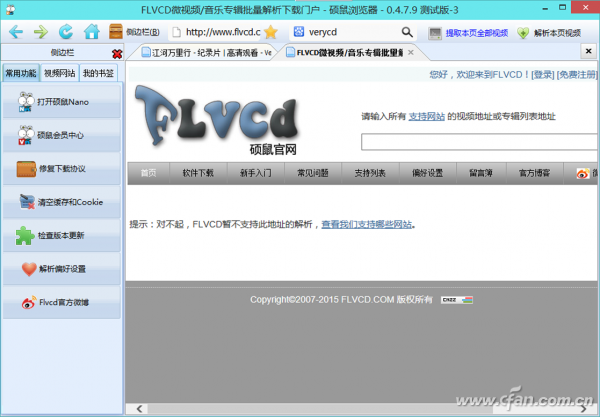Click 清空缓存和Cookie in the sidebar
600x417 pixels.
[62, 202]
